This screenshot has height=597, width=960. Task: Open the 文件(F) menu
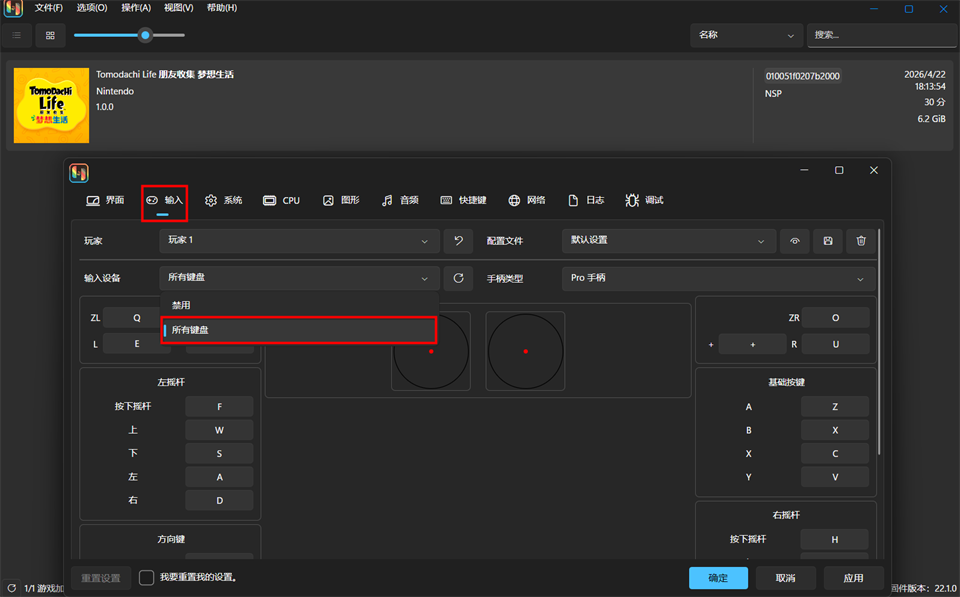point(48,8)
